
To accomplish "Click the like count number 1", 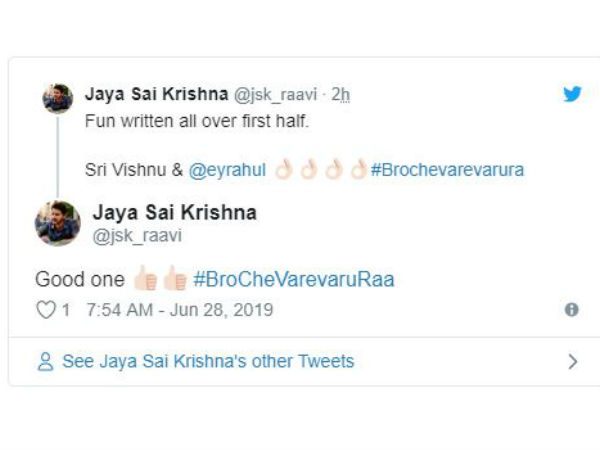I will coord(66,310).
